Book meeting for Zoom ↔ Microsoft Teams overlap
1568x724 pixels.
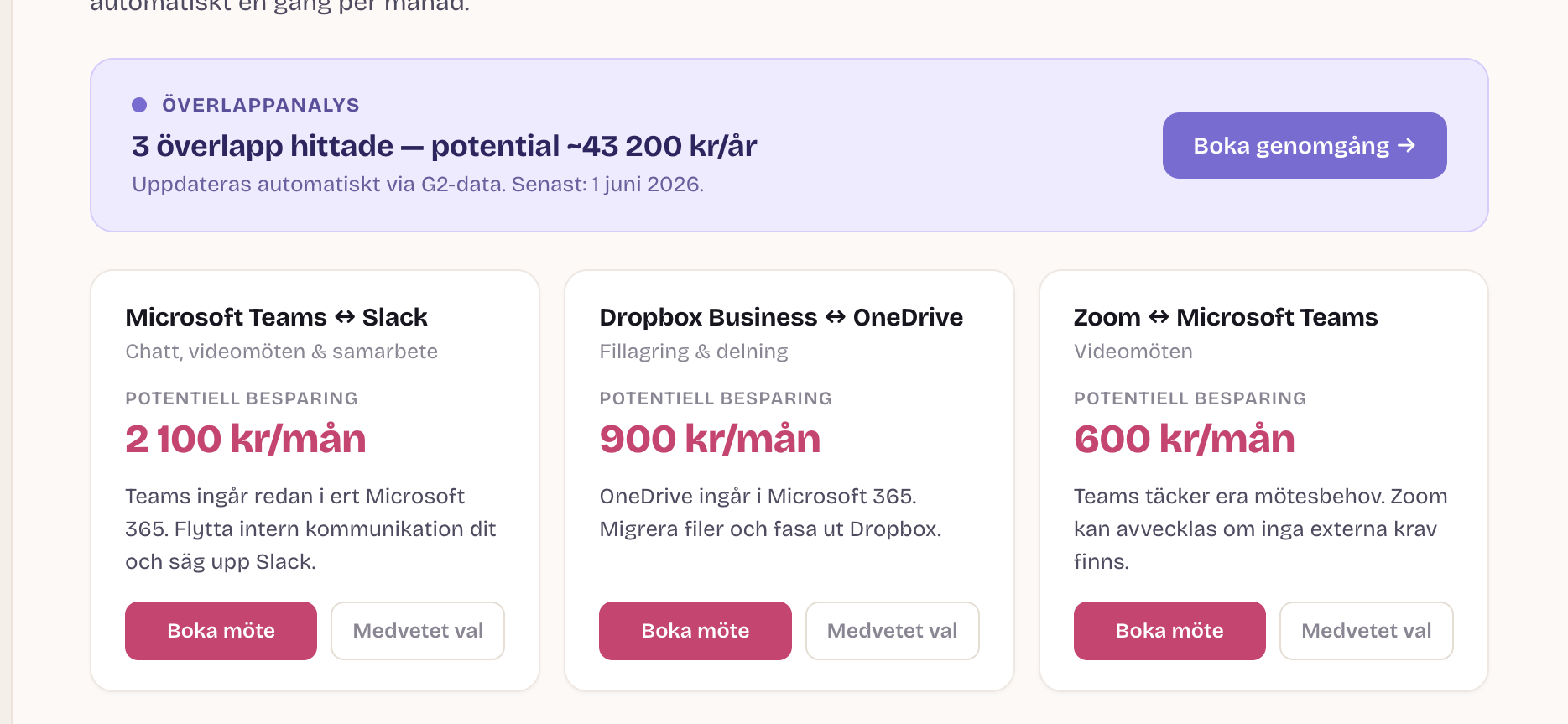[x=1169, y=631]
